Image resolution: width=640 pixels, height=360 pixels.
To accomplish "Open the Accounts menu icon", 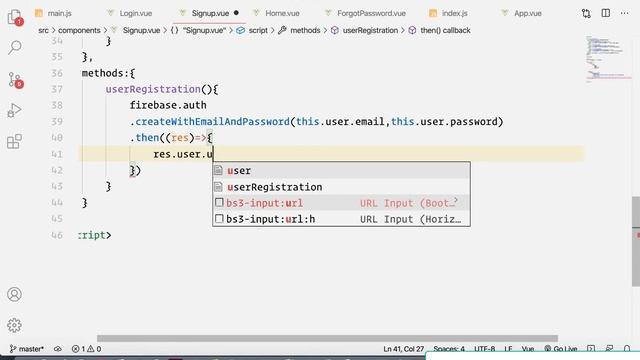I will coord(14,294).
